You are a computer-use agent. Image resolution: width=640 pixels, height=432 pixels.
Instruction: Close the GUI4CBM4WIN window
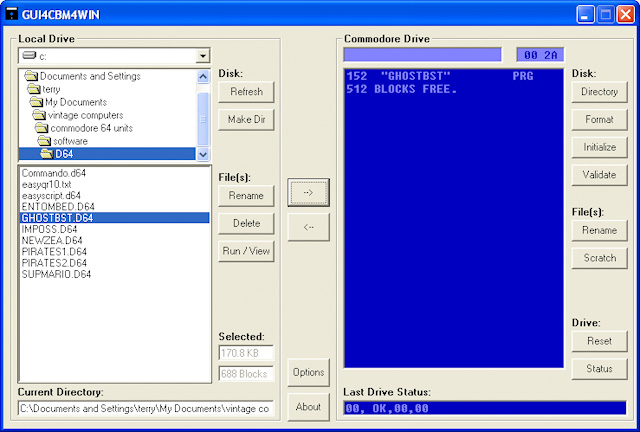(x=625, y=15)
